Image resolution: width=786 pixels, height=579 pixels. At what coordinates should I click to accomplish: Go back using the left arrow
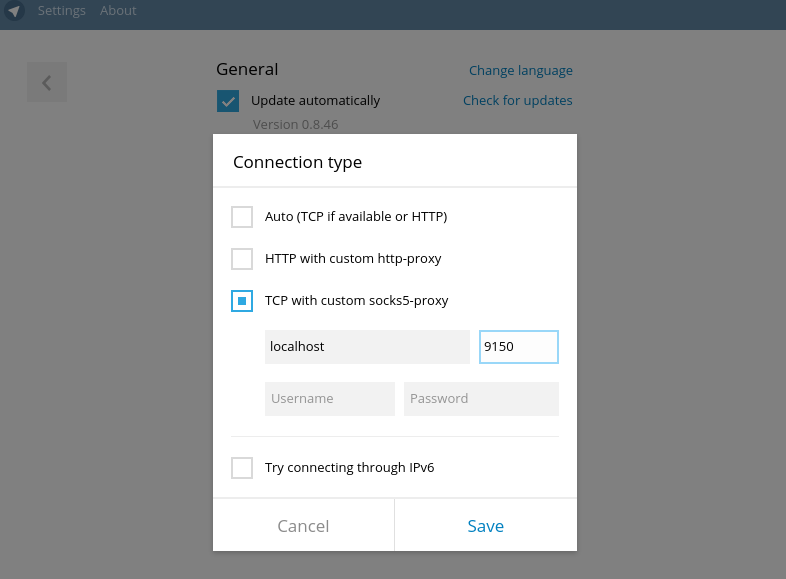coord(47,83)
